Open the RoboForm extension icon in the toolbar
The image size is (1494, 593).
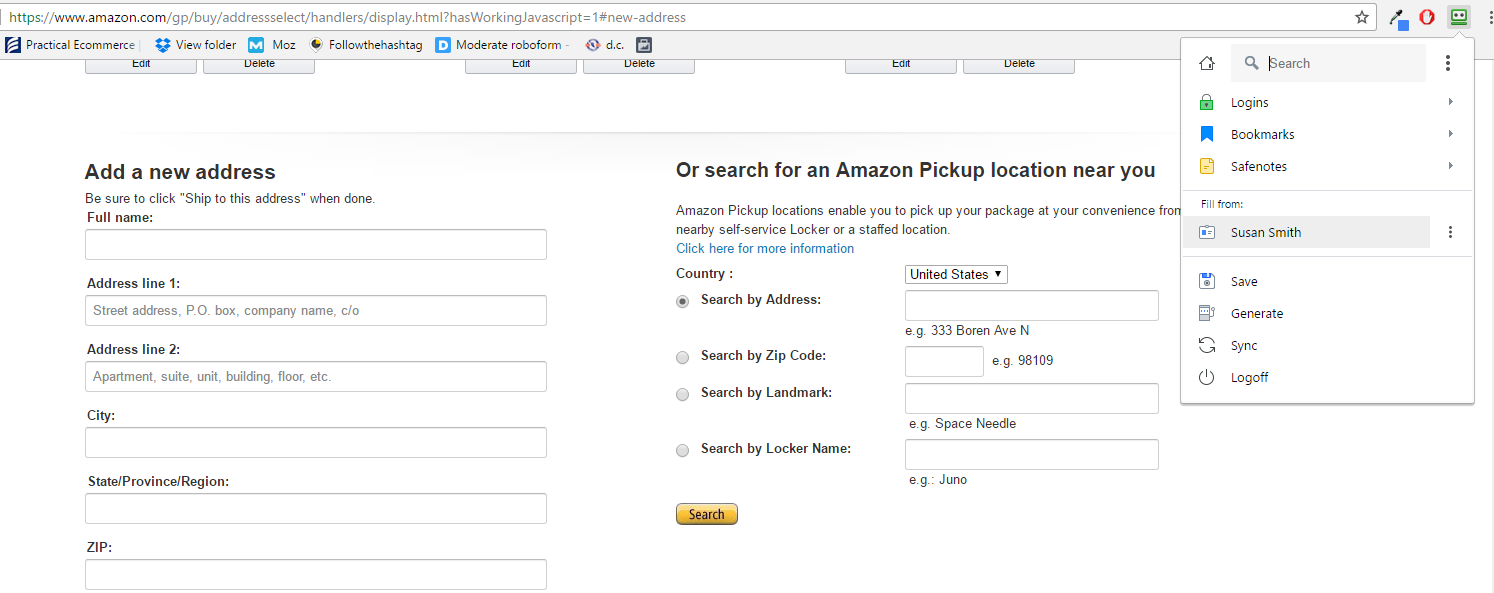tap(1458, 17)
